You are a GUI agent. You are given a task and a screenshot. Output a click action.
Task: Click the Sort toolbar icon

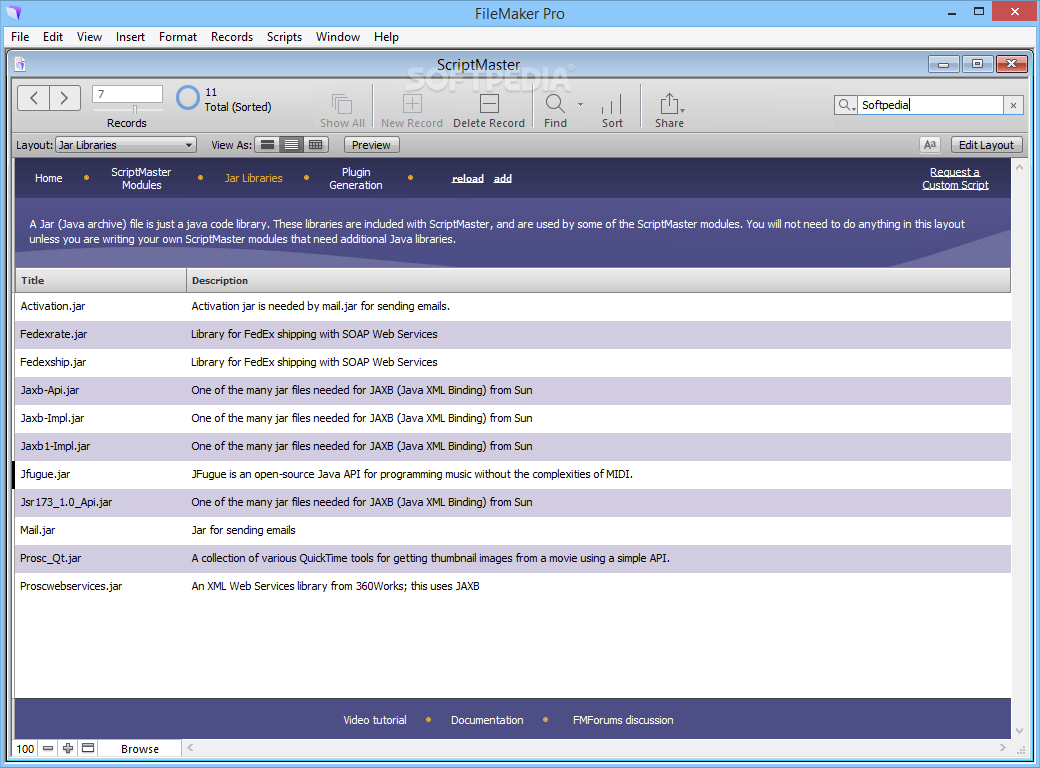612,104
